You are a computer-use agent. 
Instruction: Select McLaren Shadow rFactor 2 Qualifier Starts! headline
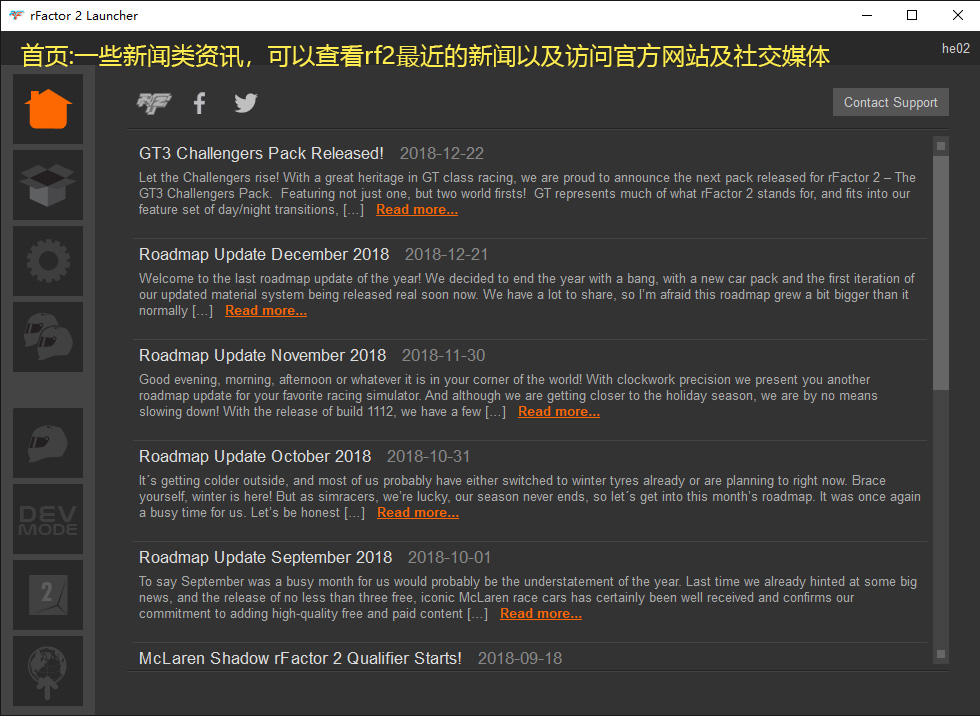point(300,659)
